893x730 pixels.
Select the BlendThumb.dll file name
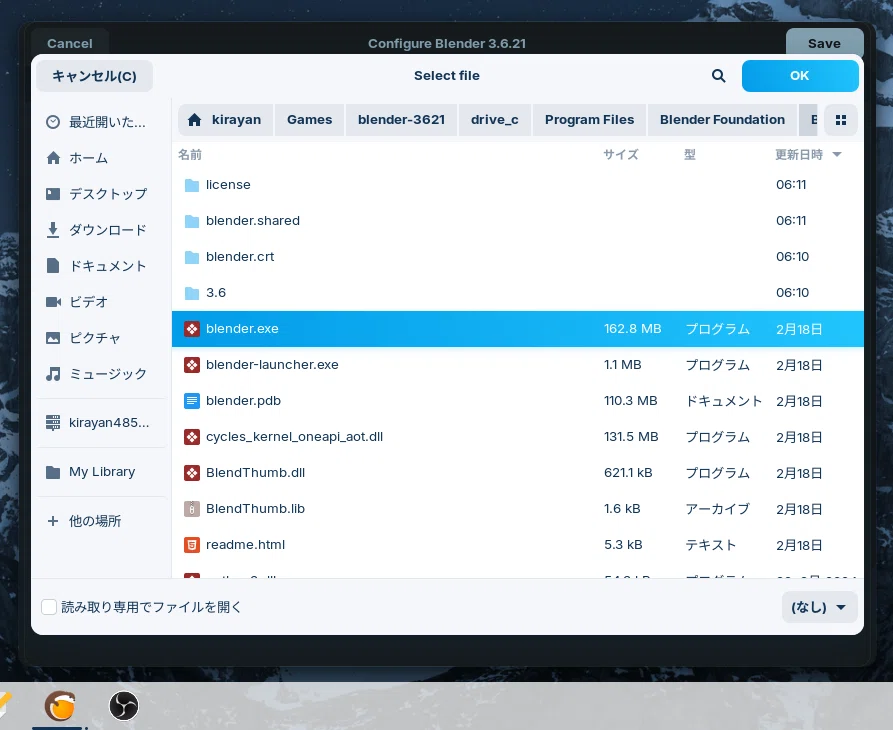click(255, 473)
